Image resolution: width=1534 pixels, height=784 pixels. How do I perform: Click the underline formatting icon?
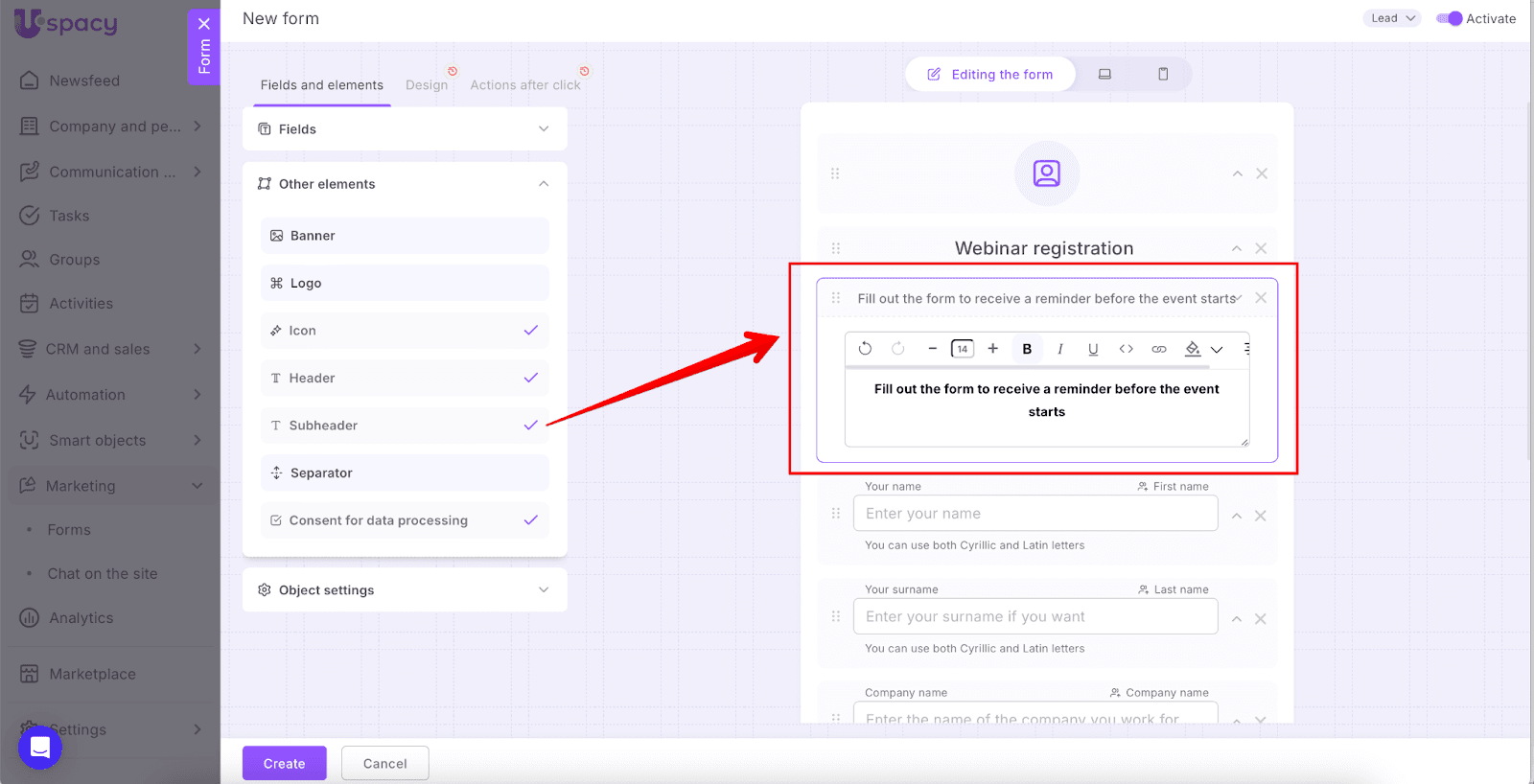click(1093, 349)
